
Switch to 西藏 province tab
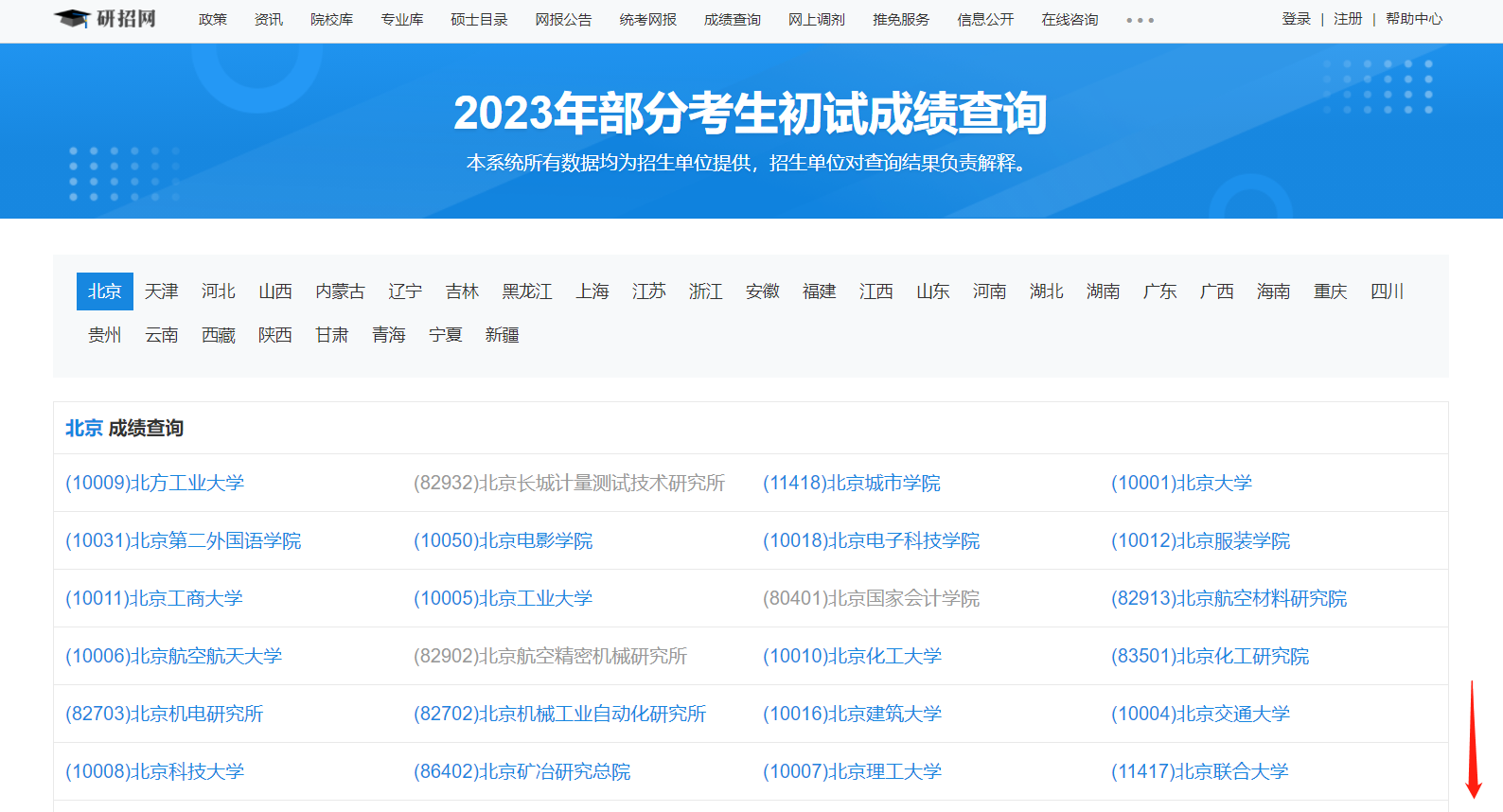219,335
